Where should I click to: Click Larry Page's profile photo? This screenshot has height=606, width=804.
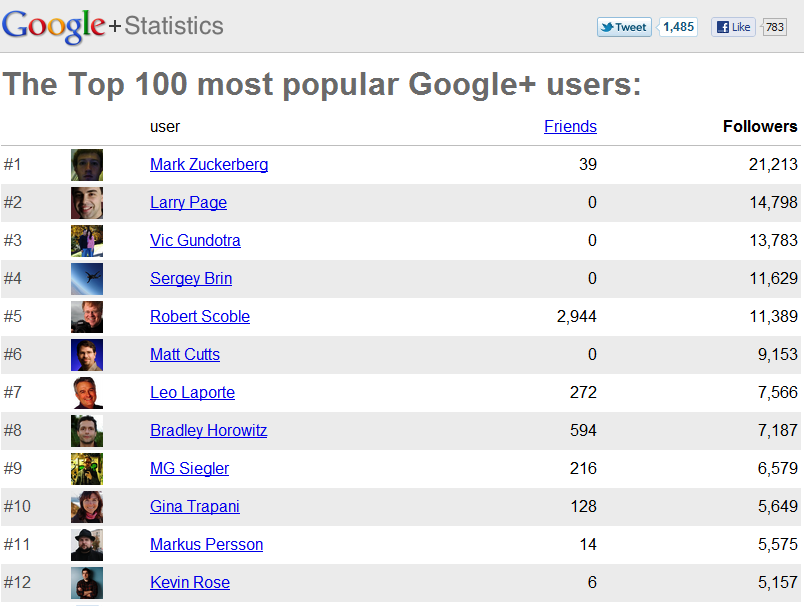(87, 203)
